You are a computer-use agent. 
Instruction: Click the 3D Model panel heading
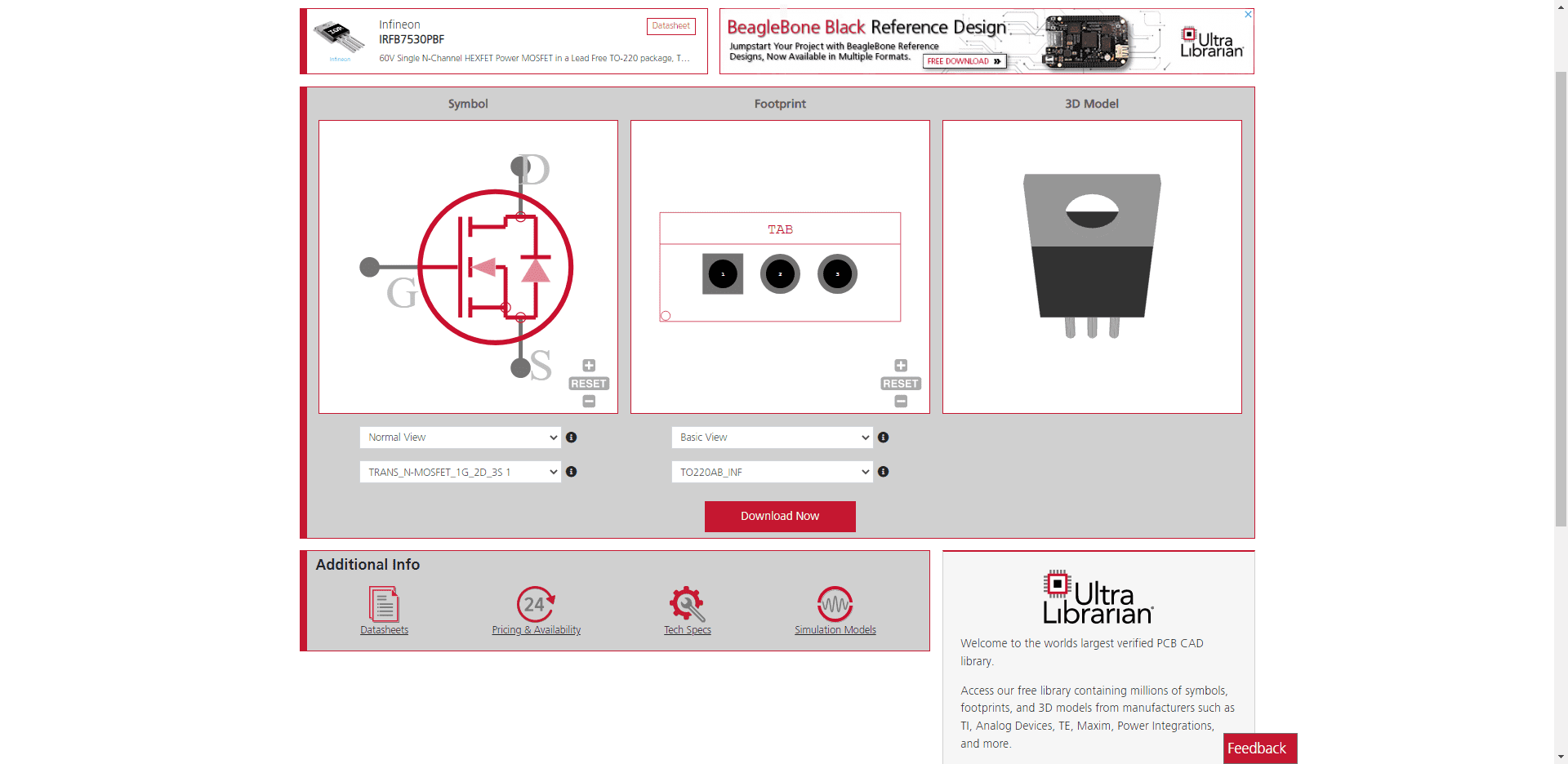[x=1092, y=104]
